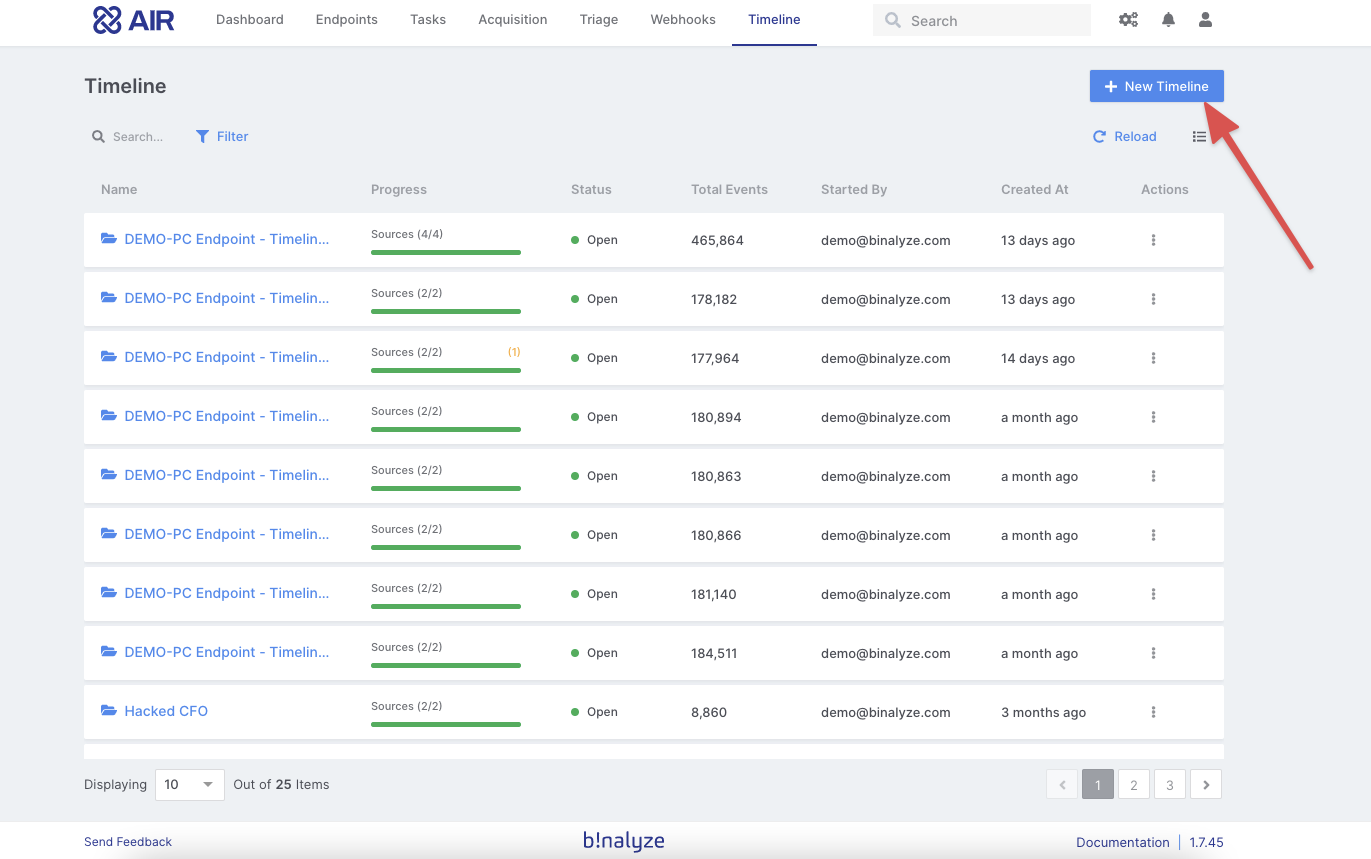This screenshot has height=859, width=1371.
Task: Click the folder icon beside Hacked CFO
Action: 109,711
